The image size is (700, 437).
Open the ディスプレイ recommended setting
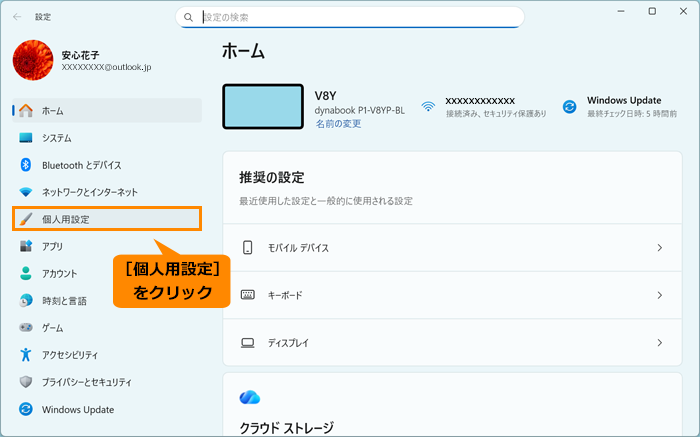click(x=452, y=342)
